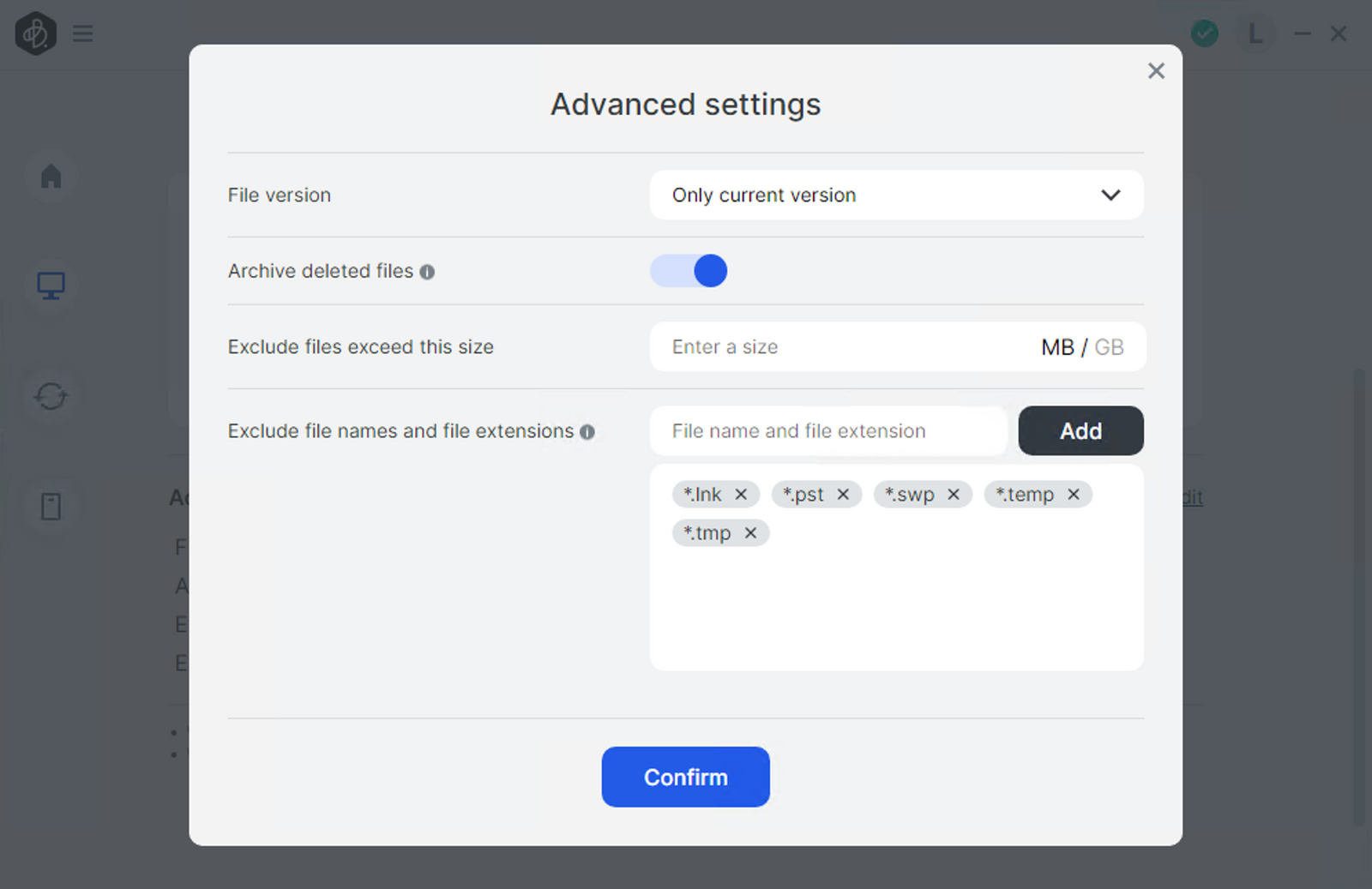Remove the *.temp exclusion tag
Screen dimensions: 1372x889
(x=1074, y=495)
